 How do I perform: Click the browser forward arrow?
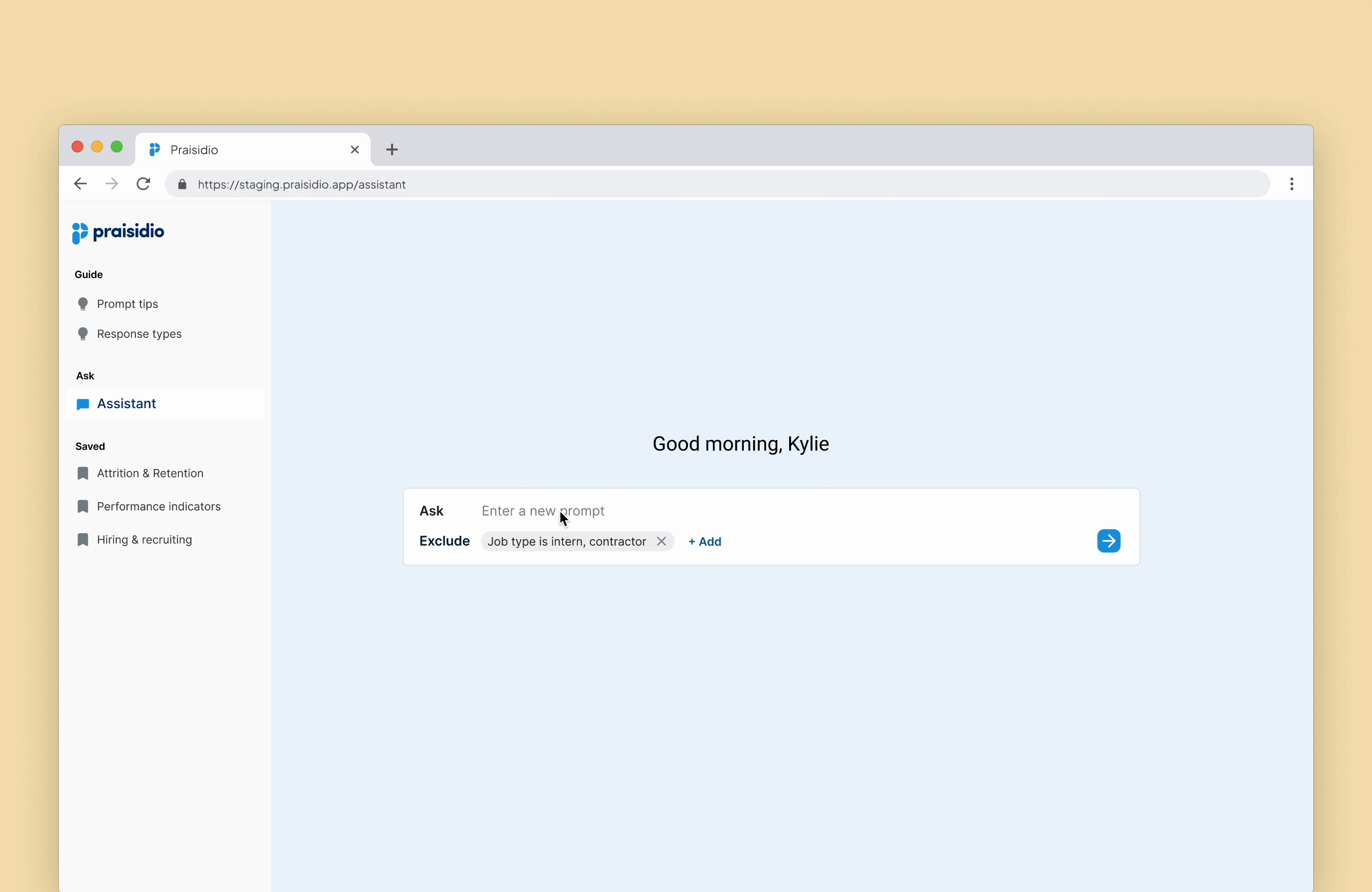[x=112, y=184]
